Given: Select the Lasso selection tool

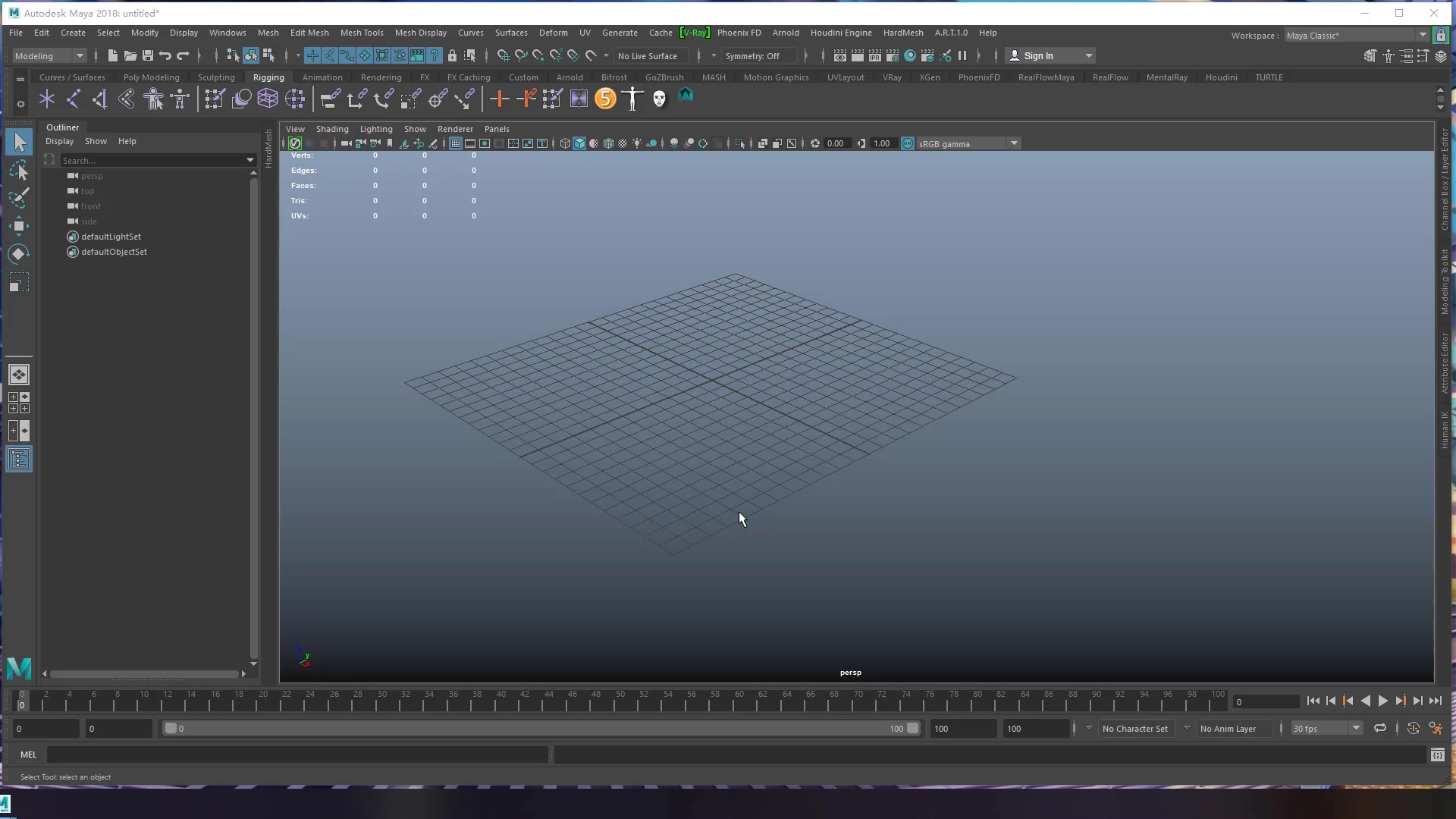Looking at the screenshot, I should tap(19, 171).
